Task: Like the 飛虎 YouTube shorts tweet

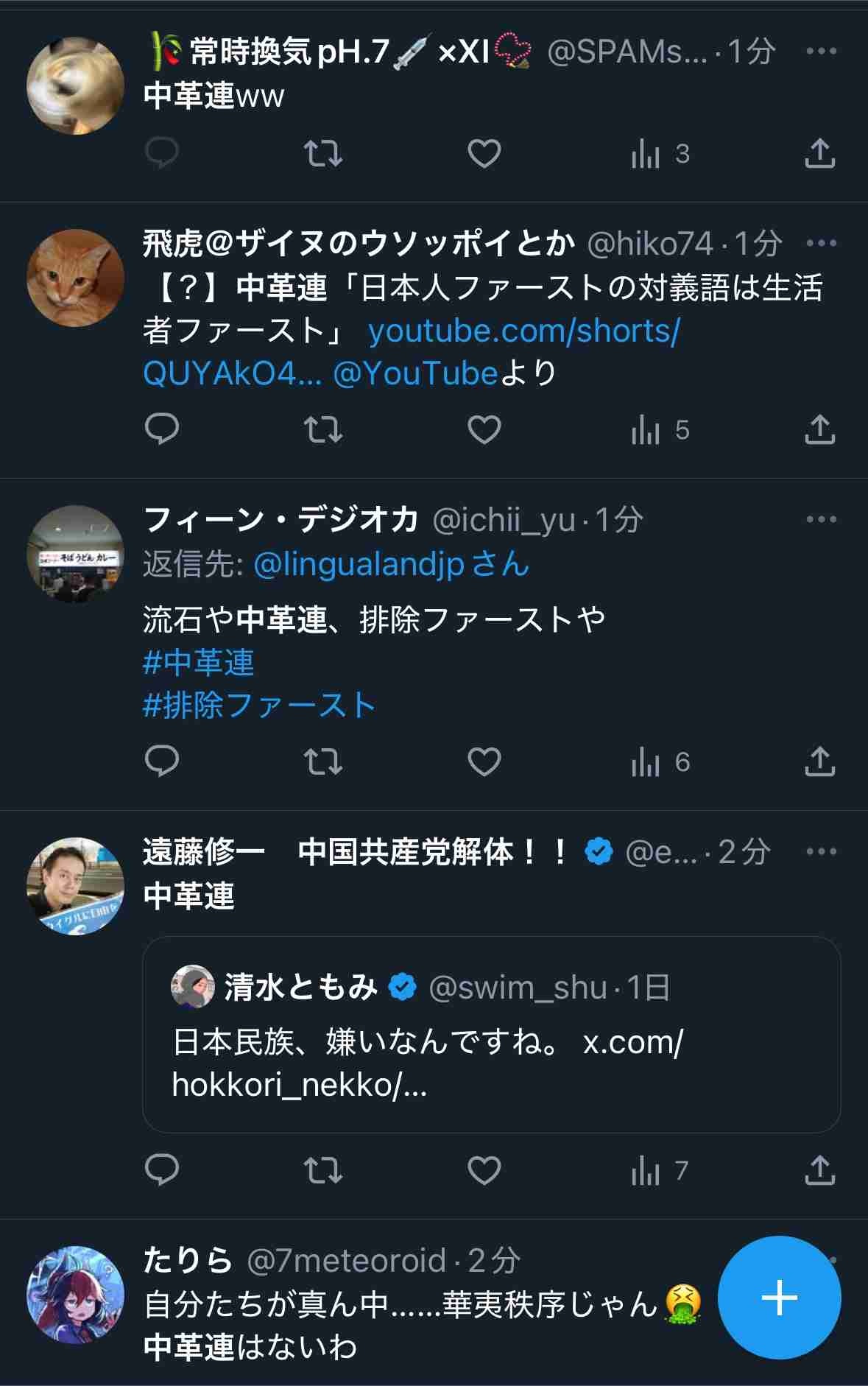Action: [x=484, y=429]
